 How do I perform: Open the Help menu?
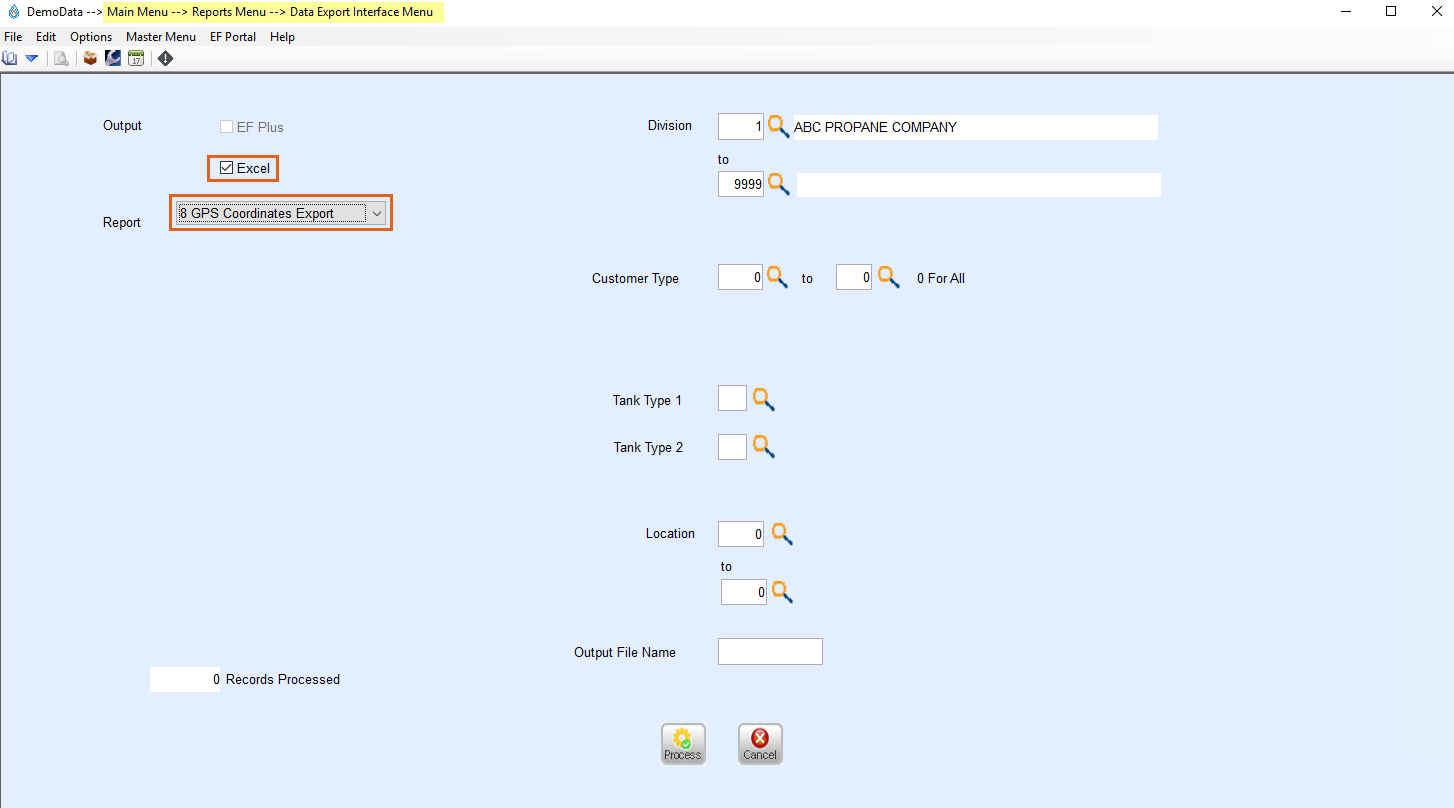[x=282, y=37]
